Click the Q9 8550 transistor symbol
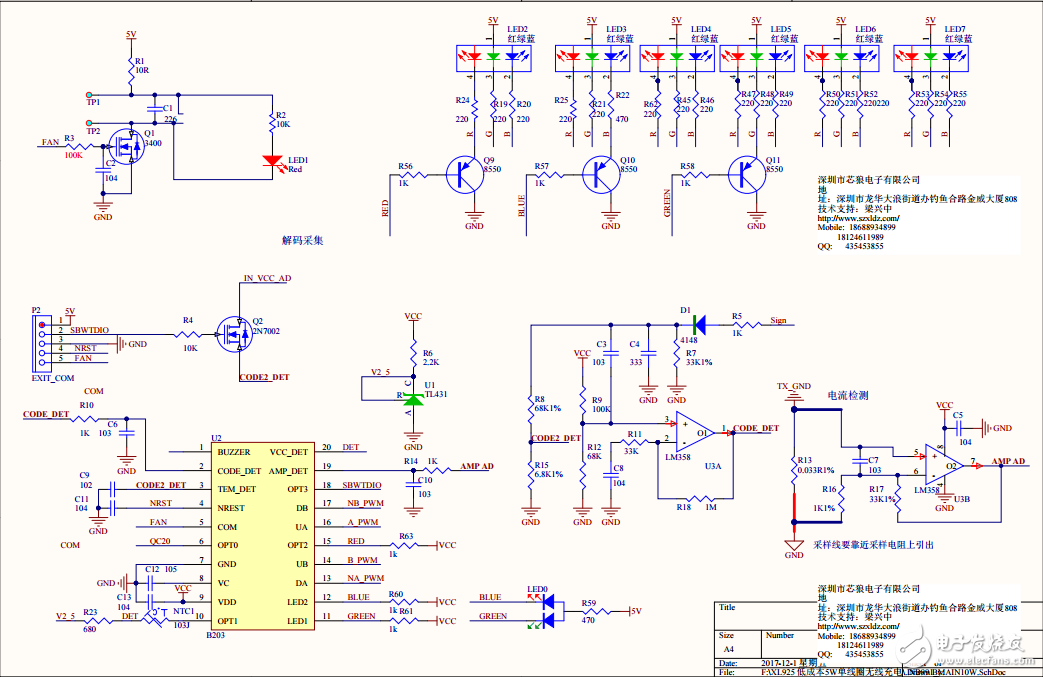This screenshot has height=677, width=1043. tap(463, 175)
